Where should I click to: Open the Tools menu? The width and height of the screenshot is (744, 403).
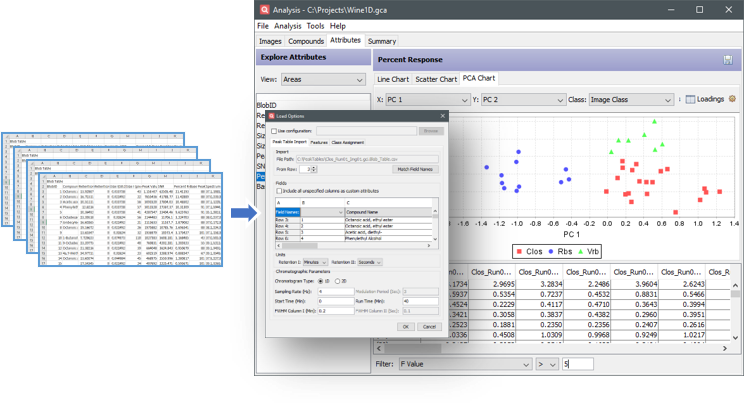tap(315, 26)
